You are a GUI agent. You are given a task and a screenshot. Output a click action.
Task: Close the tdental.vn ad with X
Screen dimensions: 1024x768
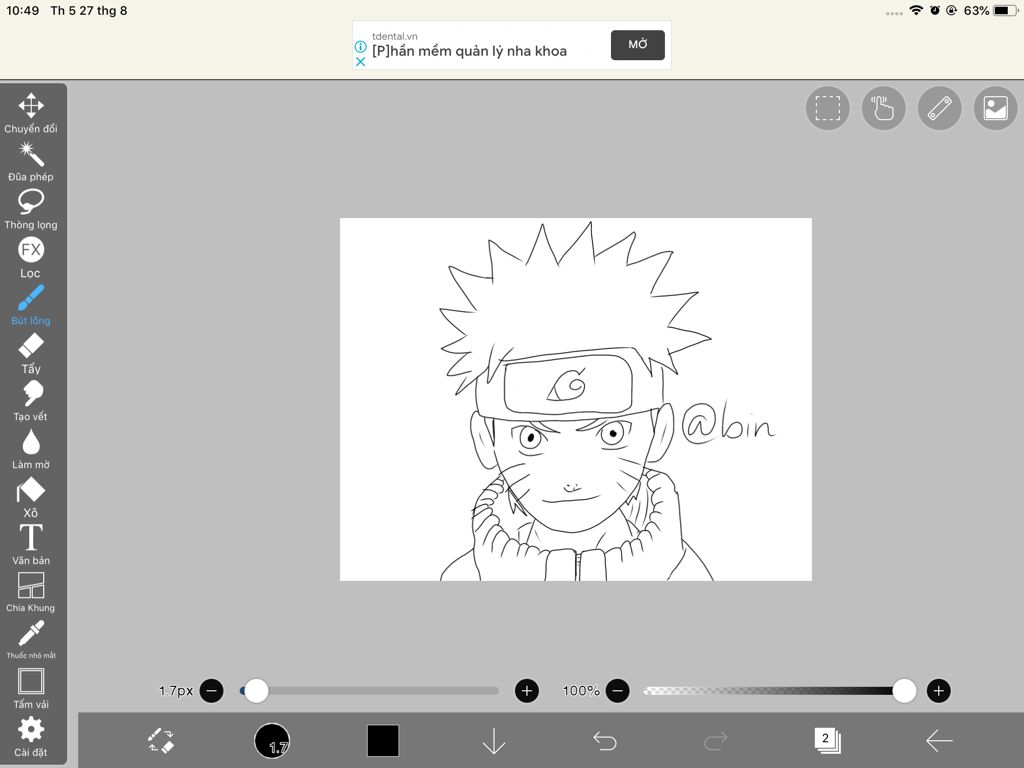point(360,61)
